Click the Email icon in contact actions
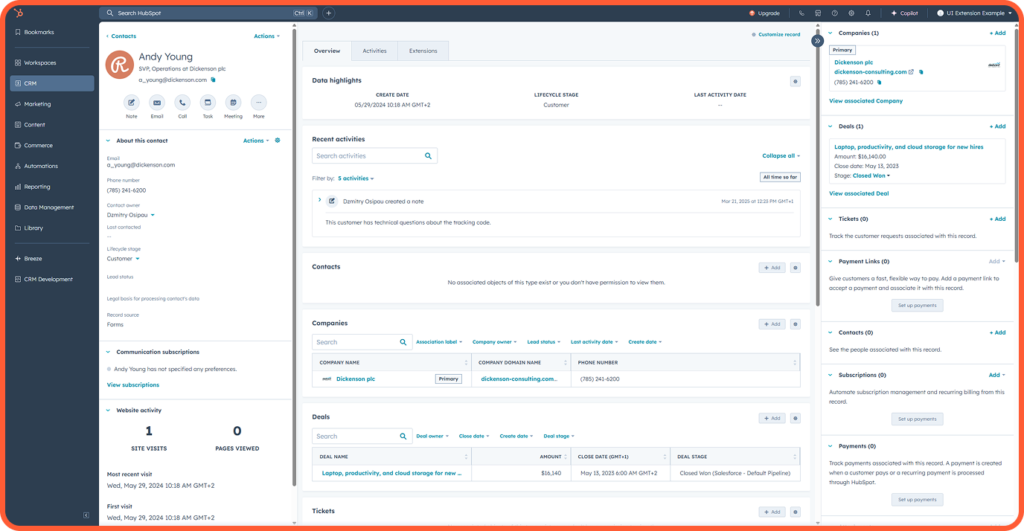Screen dimensions: 1024x531 tap(157, 103)
